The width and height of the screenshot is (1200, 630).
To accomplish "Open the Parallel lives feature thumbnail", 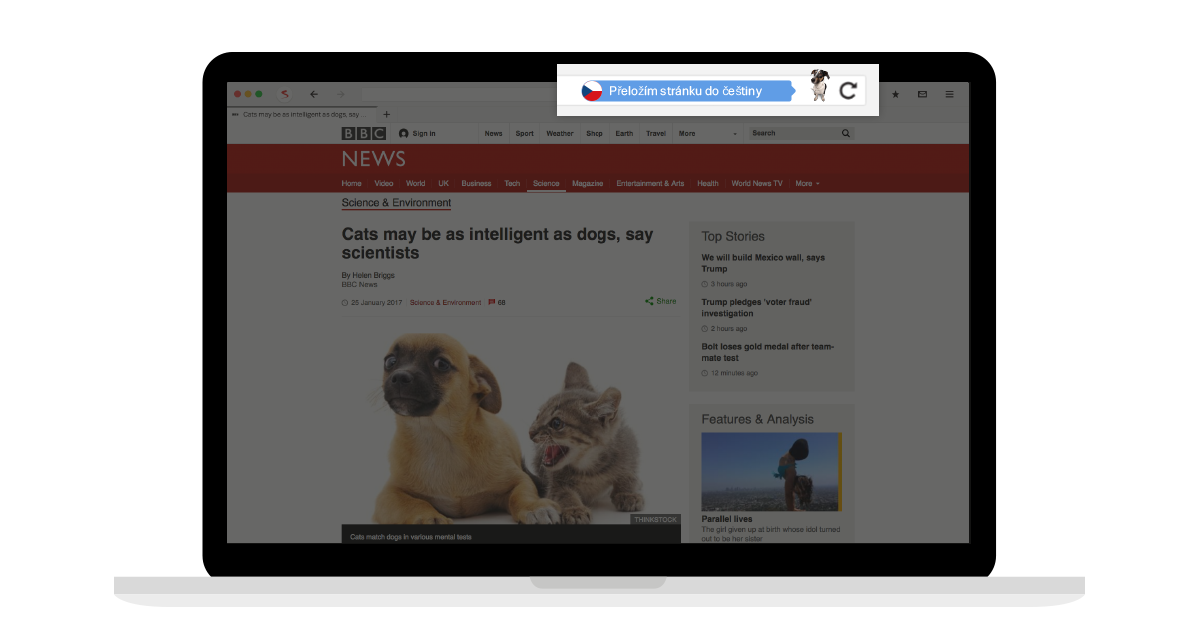I will pos(771,472).
